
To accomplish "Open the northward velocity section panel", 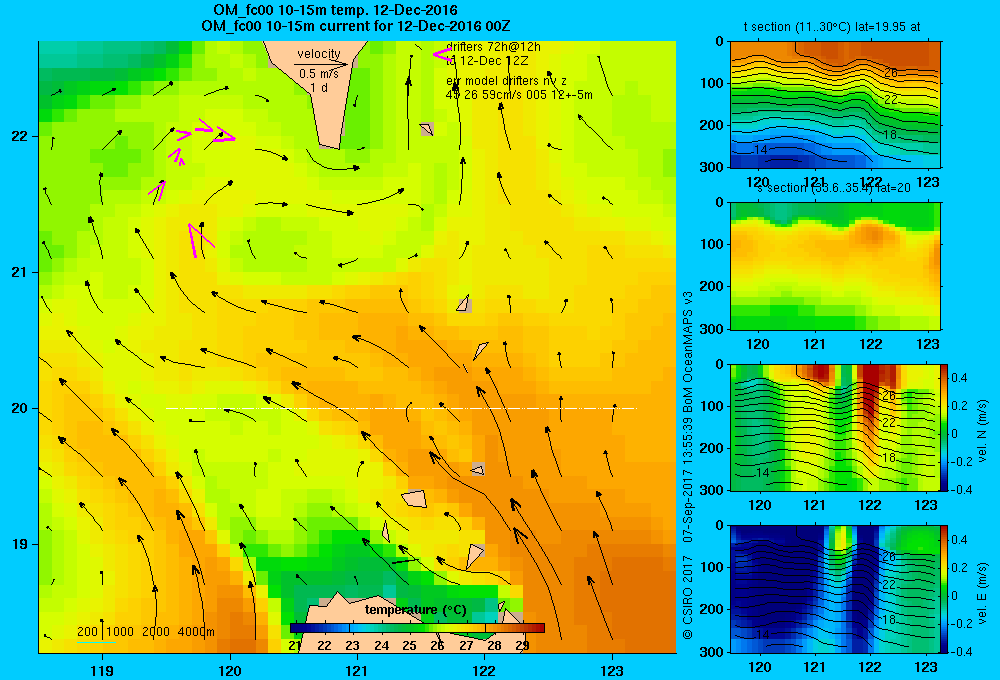I will point(835,427).
